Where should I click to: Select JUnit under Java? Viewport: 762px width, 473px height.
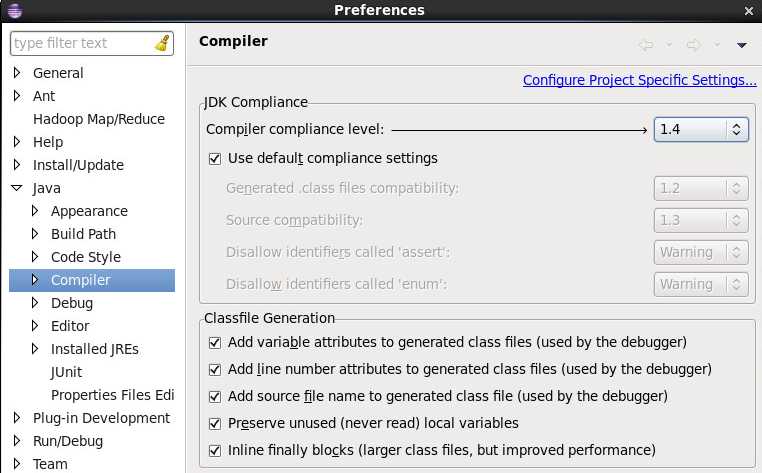[66, 372]
